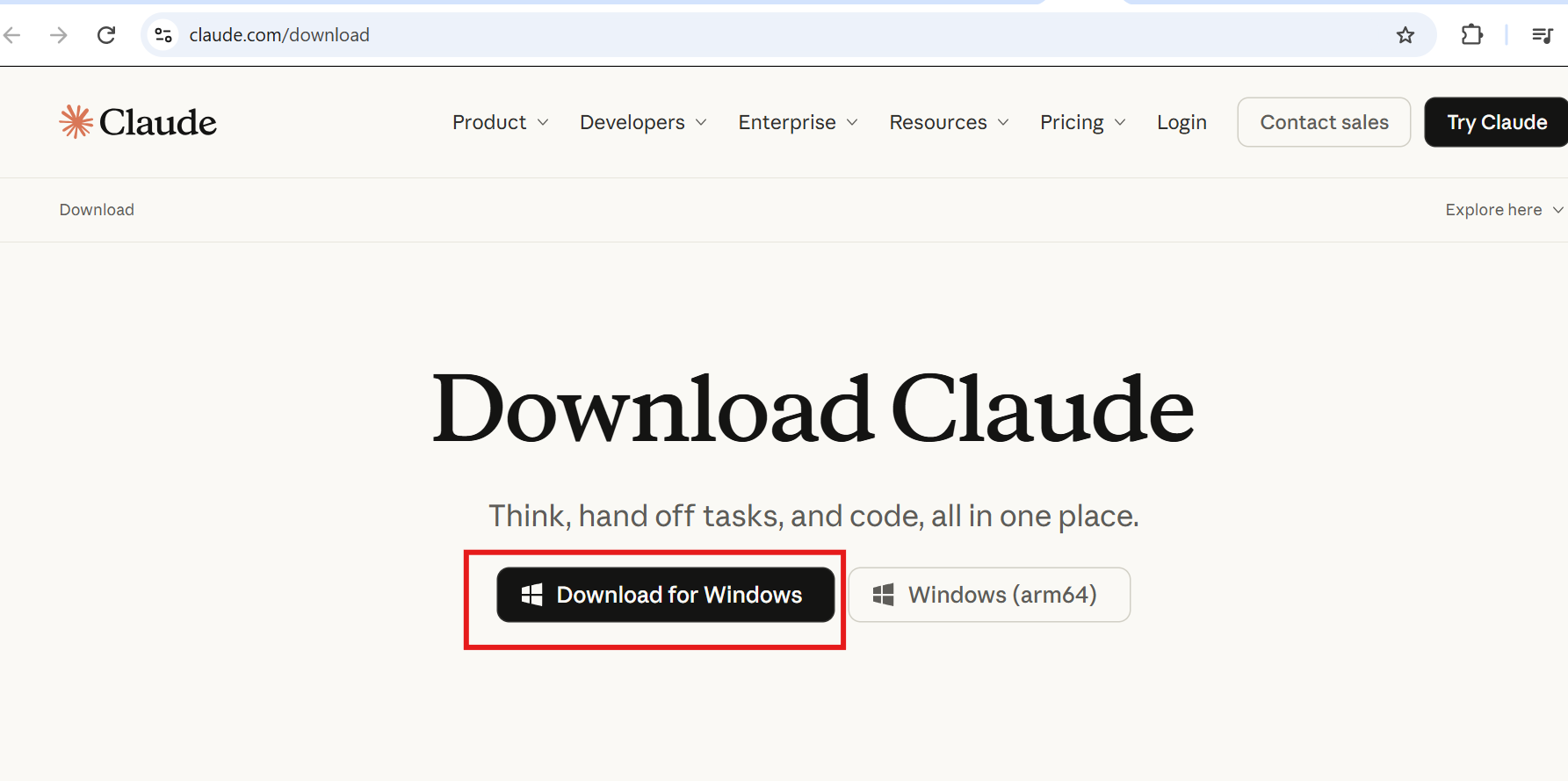Click the Try Claude button
This screenshot has width=1568, height=781.
(1496, 122)
